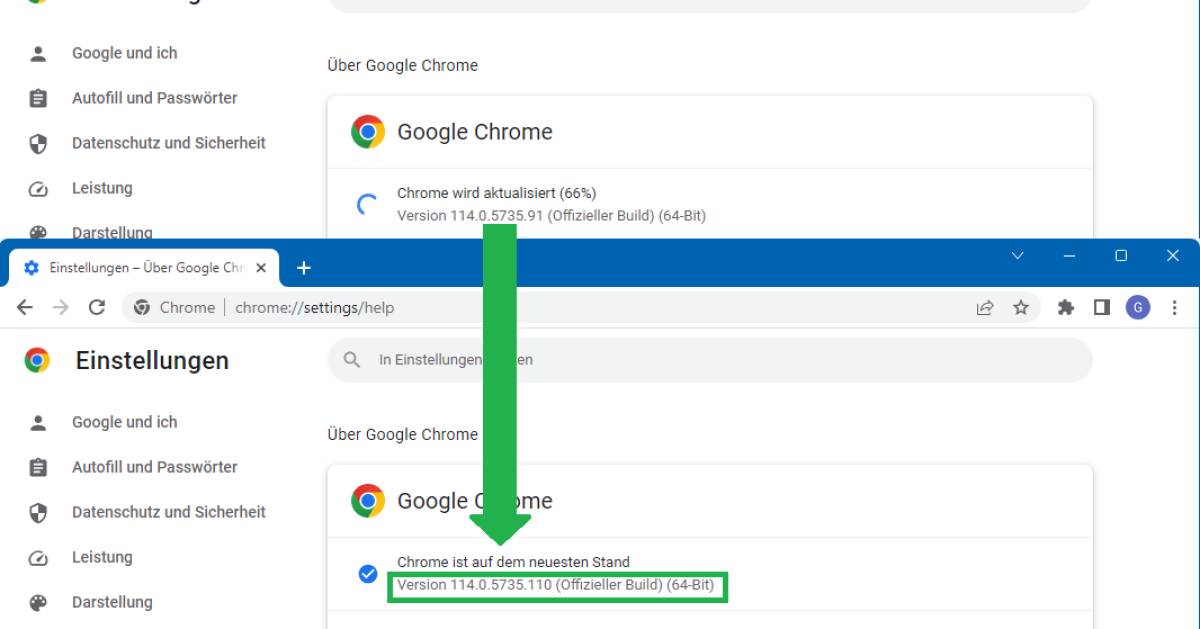Click the Chrome logo beside Einstellungen heading
The image size is (1200, 629).
tap(37, 361)
